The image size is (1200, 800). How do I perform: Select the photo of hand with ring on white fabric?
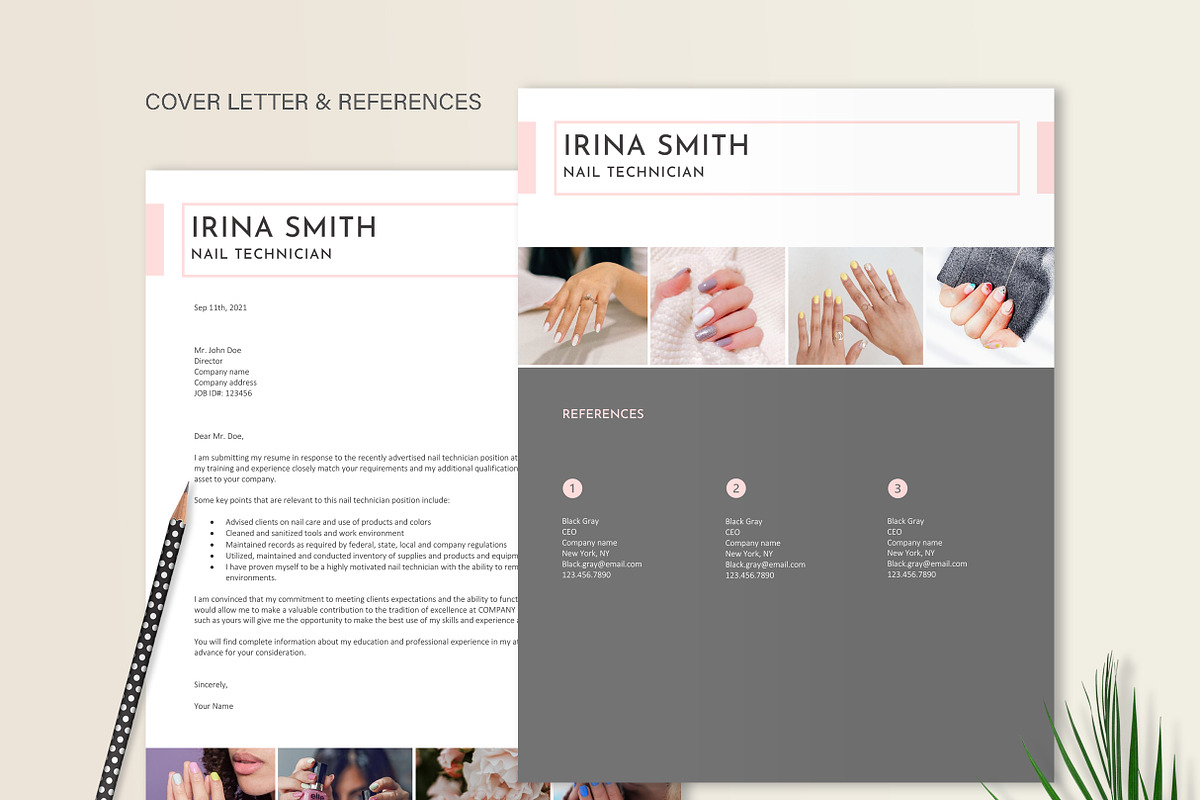(582, 306)
